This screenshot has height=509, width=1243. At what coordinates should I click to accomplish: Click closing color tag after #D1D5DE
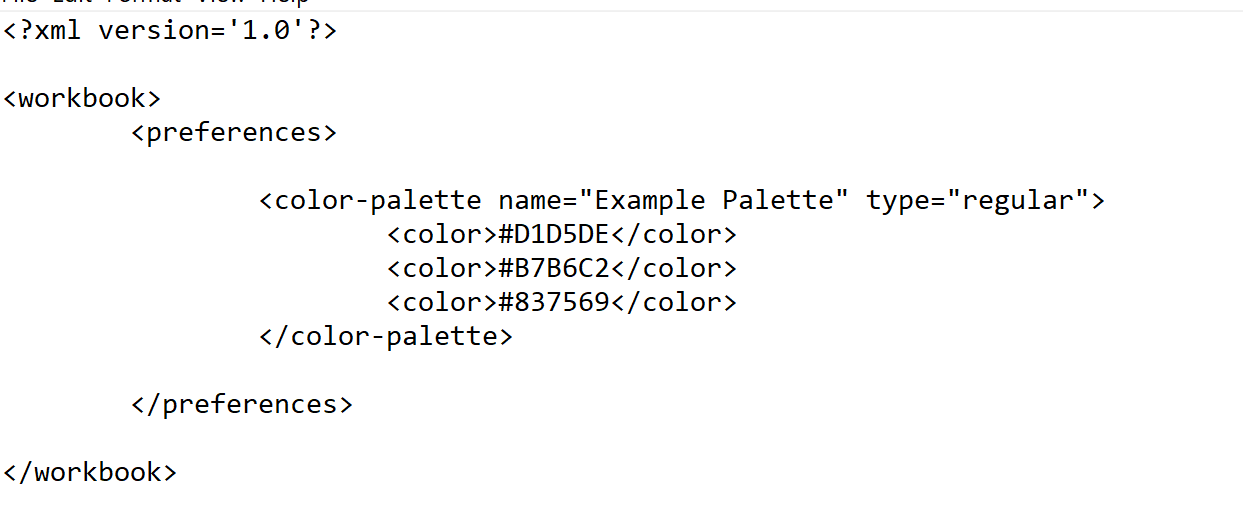click(674, 234)
